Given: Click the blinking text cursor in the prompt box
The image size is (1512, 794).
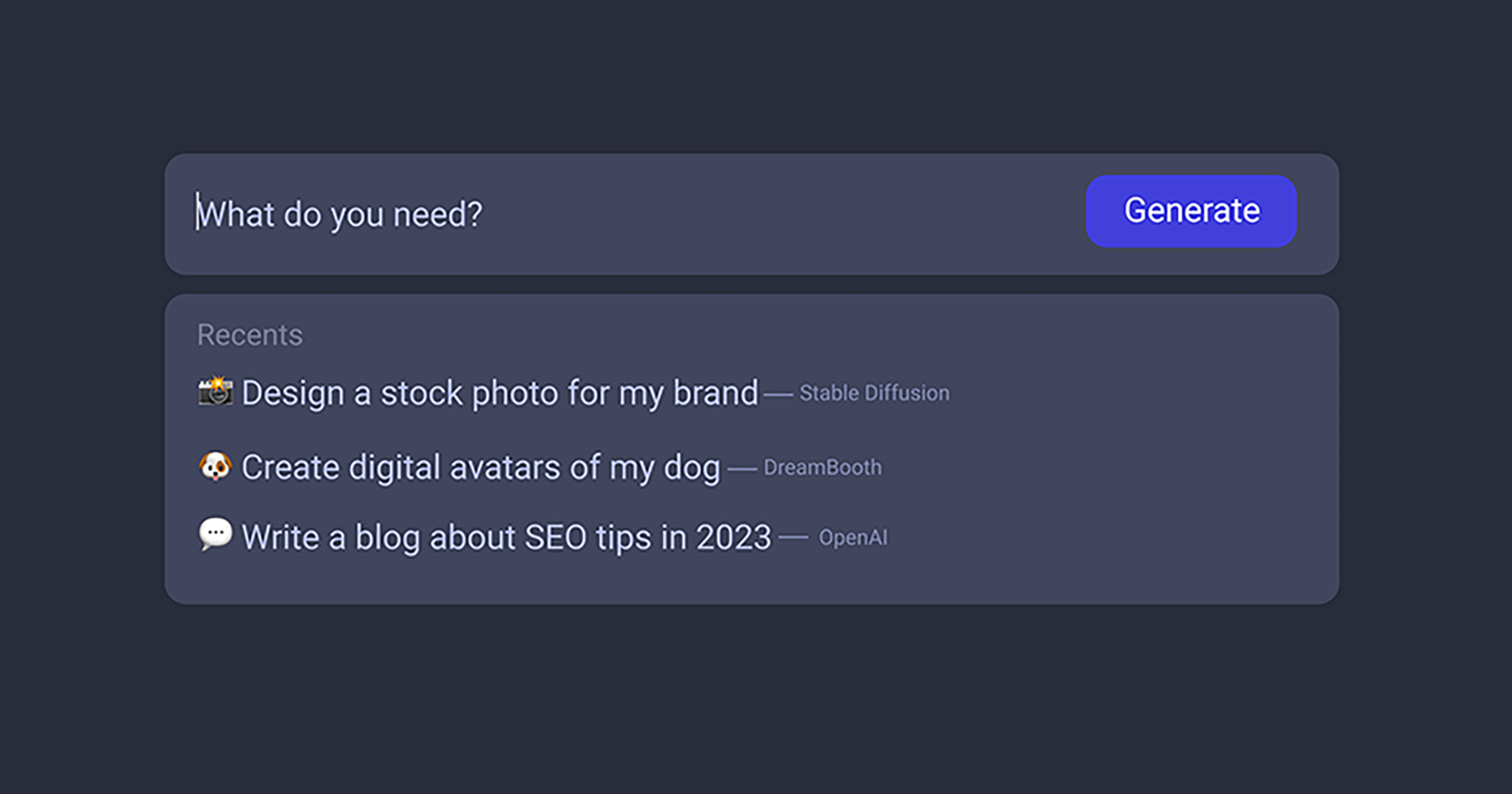Looking at the screenshot, I should [197, 212].
